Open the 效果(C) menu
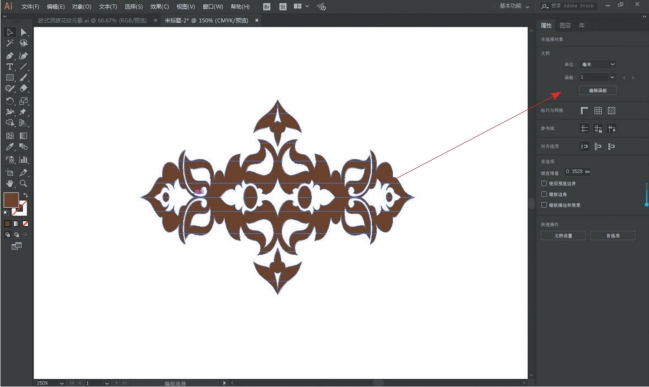 (159, 7)
